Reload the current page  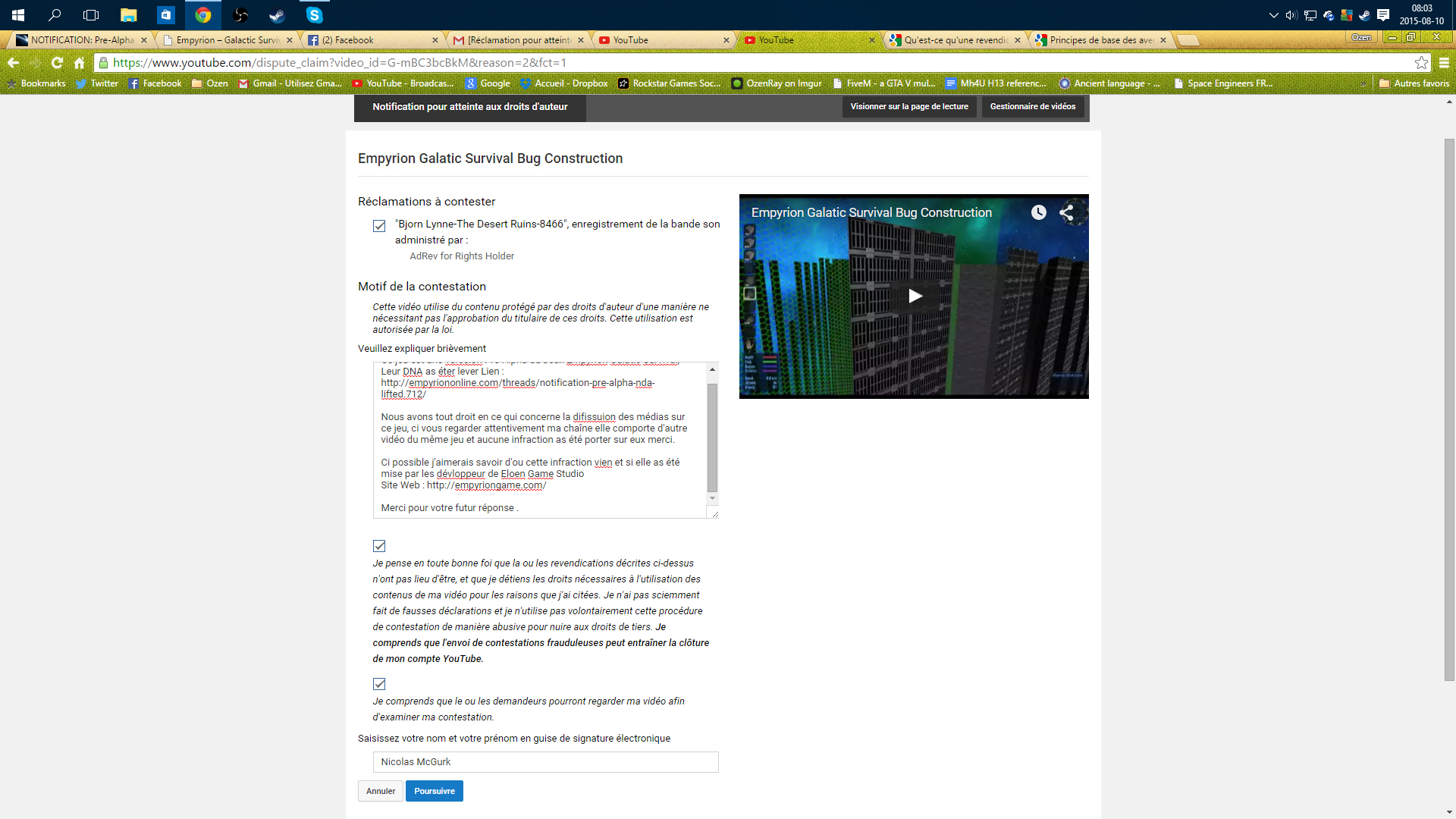[x=57, y=63]
